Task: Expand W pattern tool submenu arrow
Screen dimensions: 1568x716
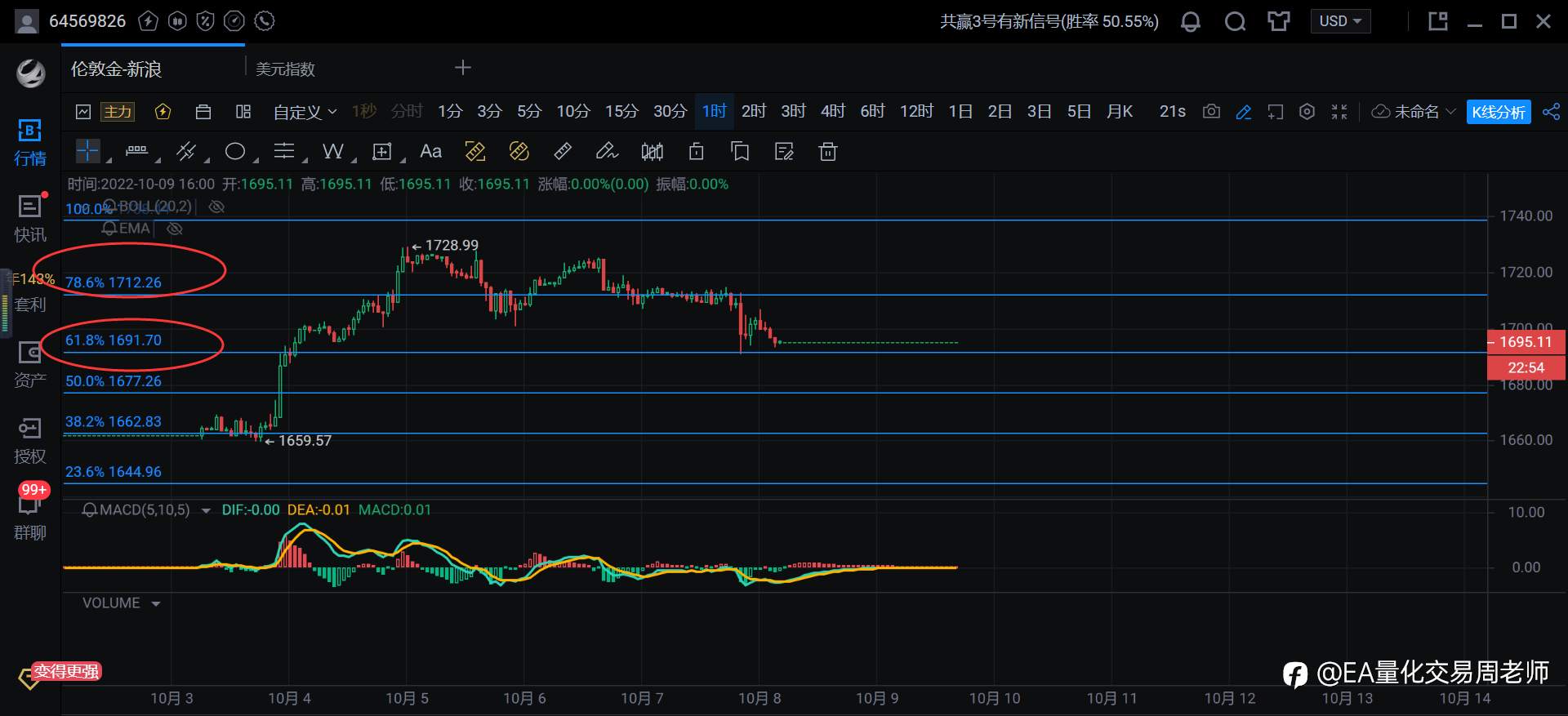Action: 354,159
